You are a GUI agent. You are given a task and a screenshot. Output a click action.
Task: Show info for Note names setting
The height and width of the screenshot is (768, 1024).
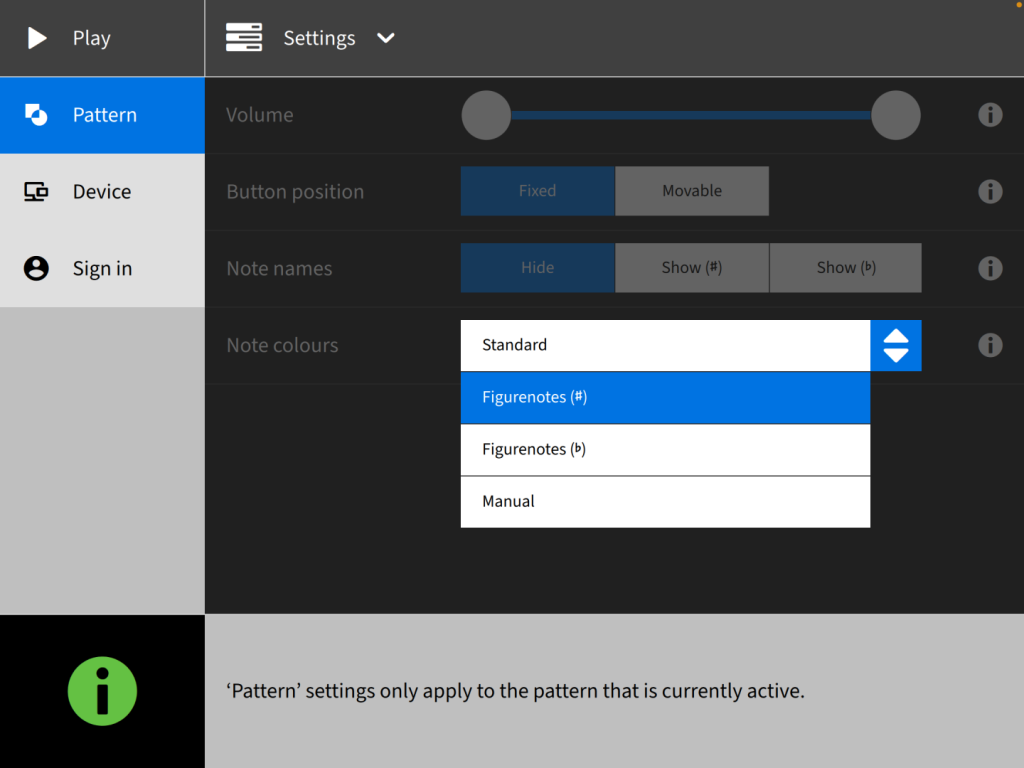coord(990,268)
